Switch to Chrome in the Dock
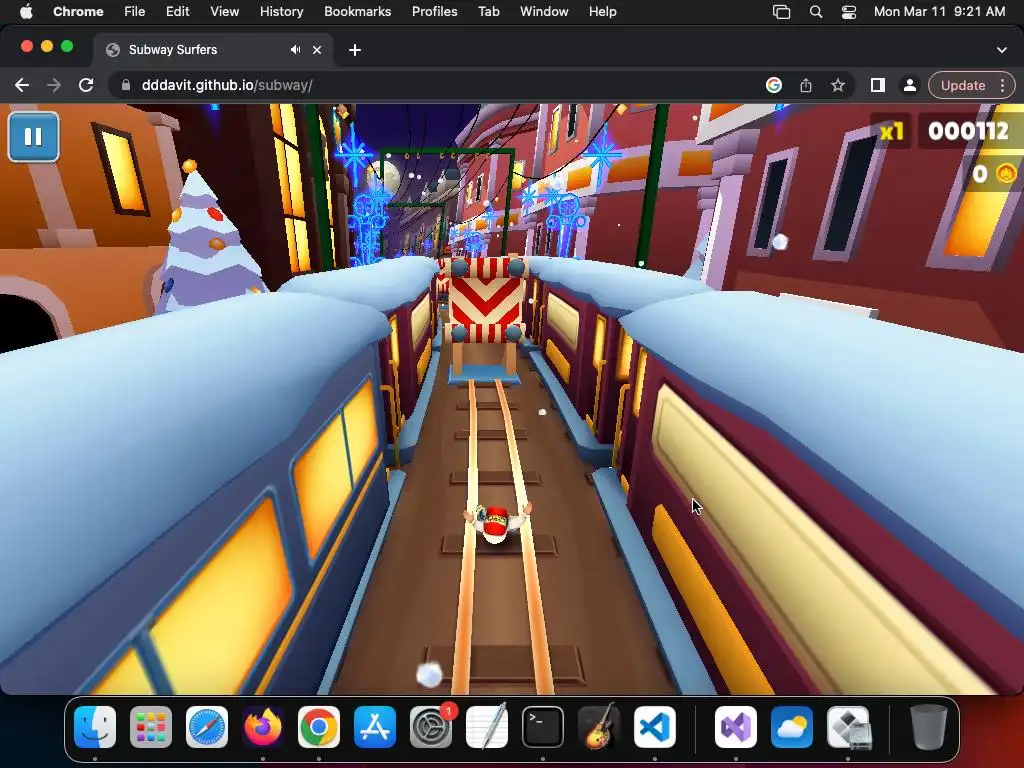This screenshot has width=1024, height=768. (319, 727)
